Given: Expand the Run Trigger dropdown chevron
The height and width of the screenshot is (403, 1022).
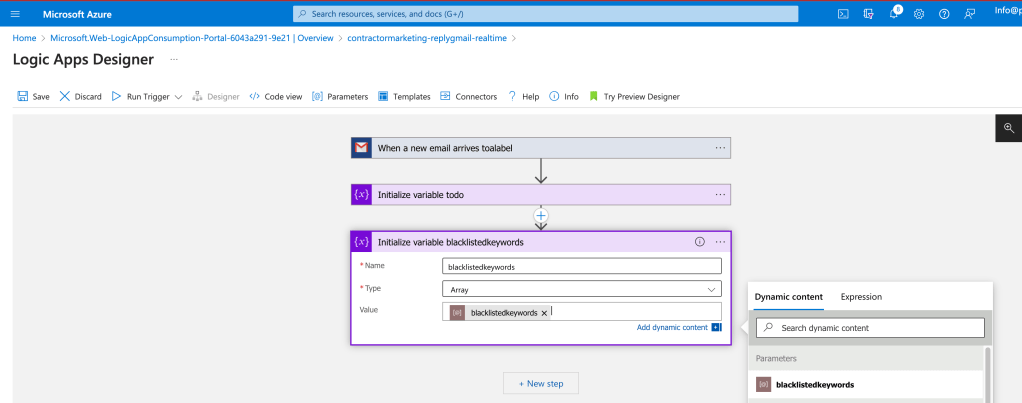Looking at the screenshot, I should (178, 97).
